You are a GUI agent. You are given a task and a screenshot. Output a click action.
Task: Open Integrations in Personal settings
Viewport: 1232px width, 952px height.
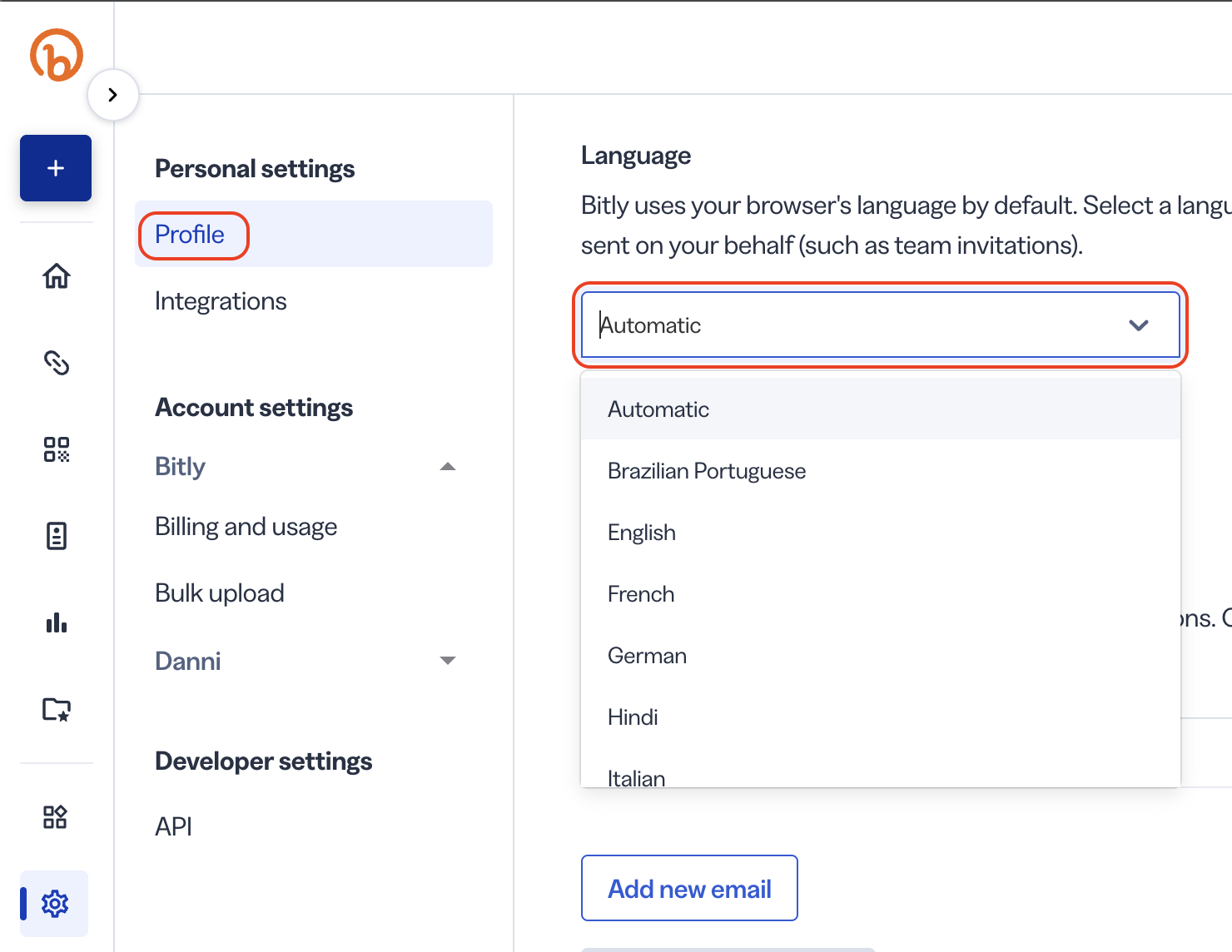221,301
